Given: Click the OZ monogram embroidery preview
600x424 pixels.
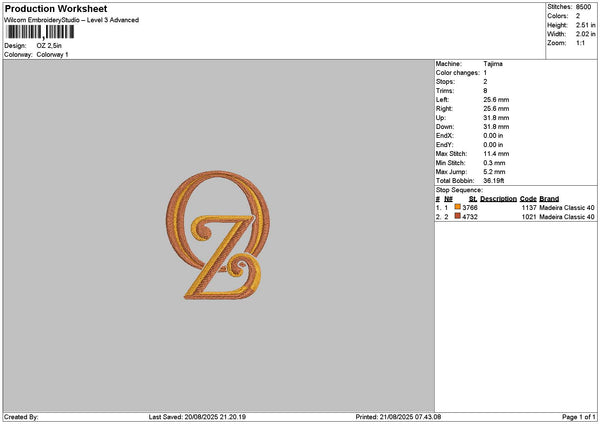Looking at the screenshot, I should point(218,235).
